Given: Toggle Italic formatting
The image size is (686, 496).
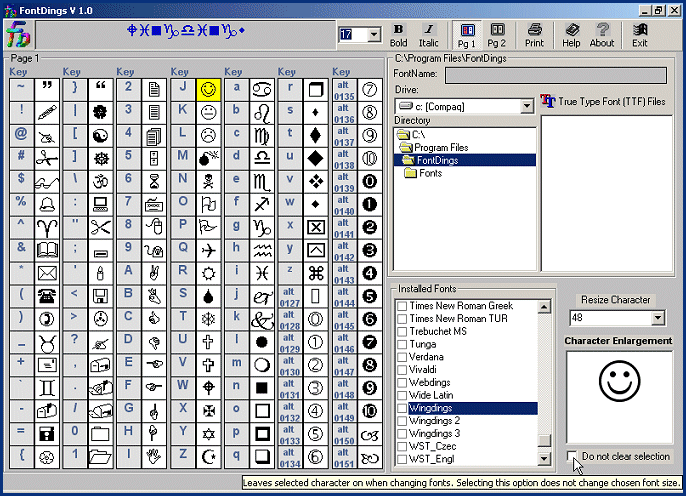Looking at the screenshot, I should point(428,35).
